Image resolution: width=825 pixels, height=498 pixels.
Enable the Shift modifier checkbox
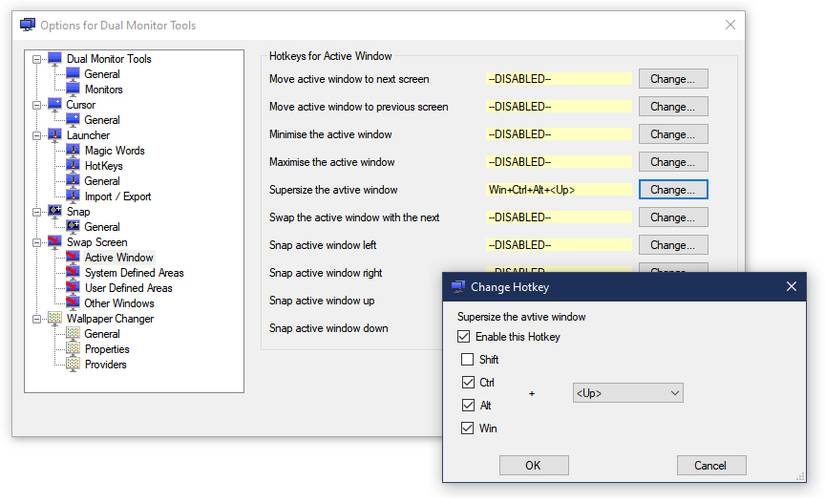467,359
